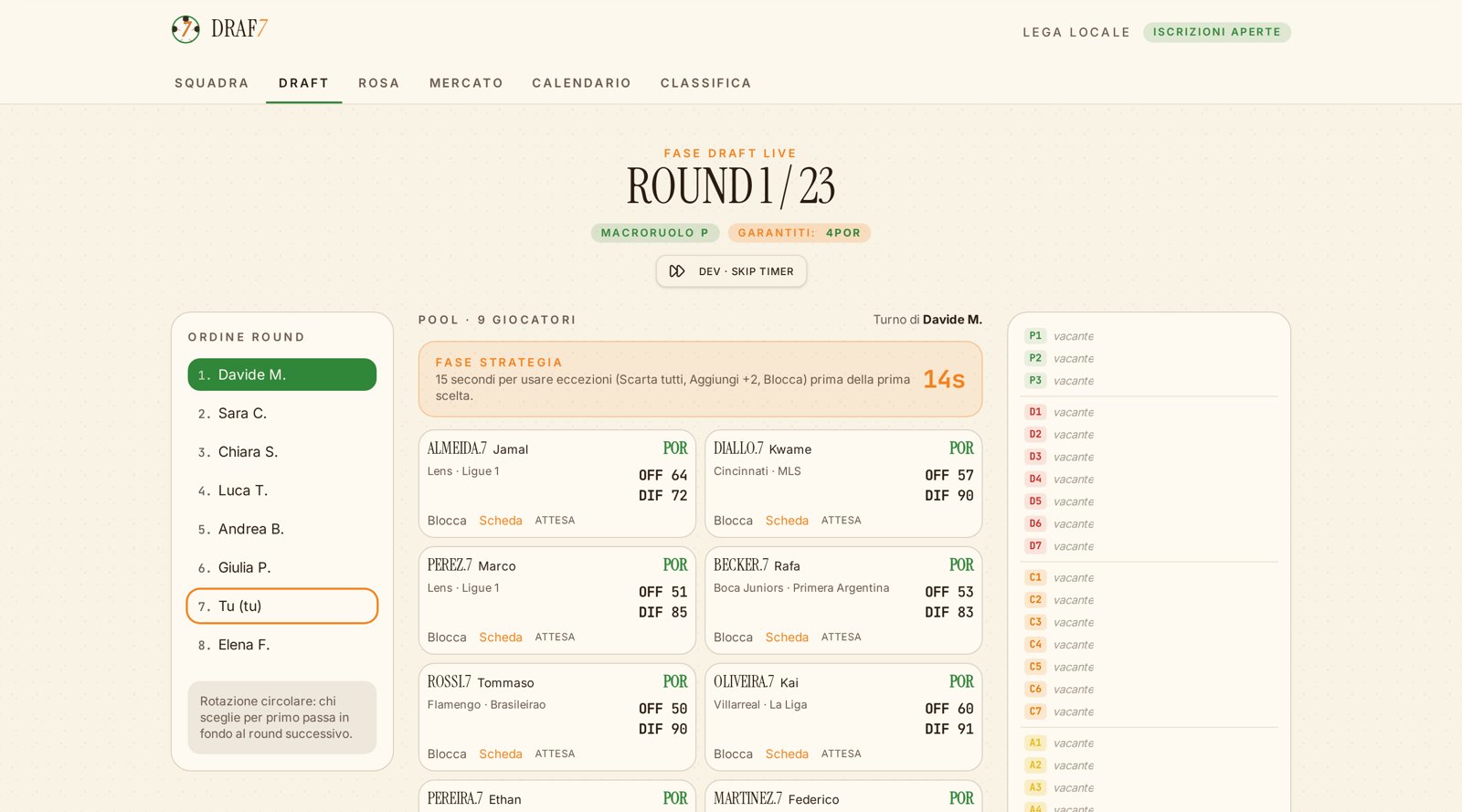
Task: Select Davide M. in round order
Action: [282, 374]
